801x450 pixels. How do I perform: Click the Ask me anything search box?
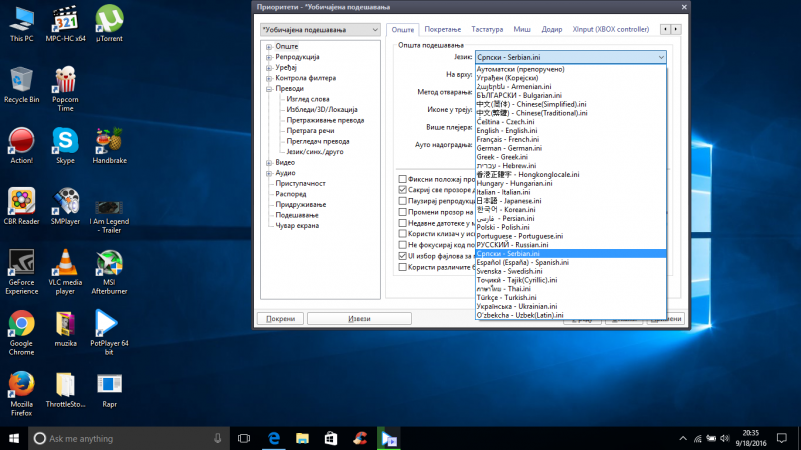point(129,438)
